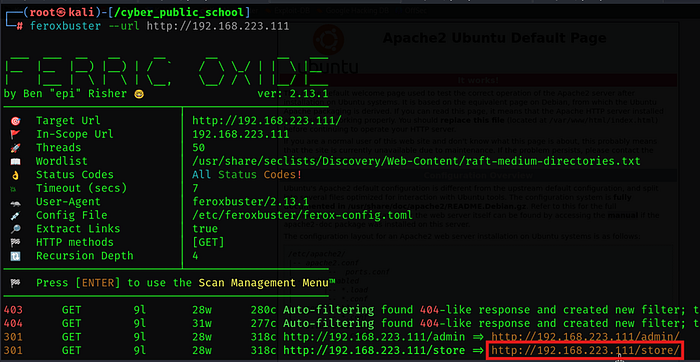Image resolution: width=700 pixels, height=362 pixels.
Task: Click the Wordlist label
Action: click(62, 162)
